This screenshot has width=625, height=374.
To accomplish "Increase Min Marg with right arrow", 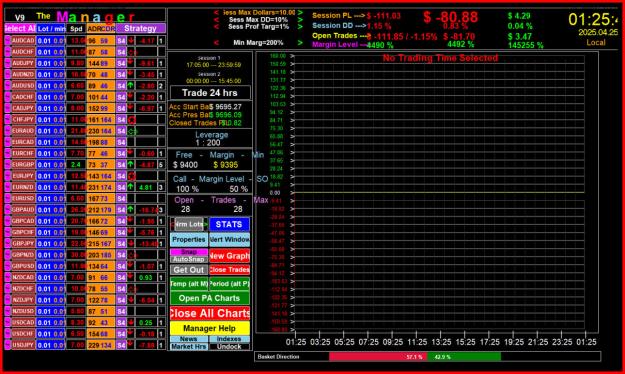I will 300,42.
